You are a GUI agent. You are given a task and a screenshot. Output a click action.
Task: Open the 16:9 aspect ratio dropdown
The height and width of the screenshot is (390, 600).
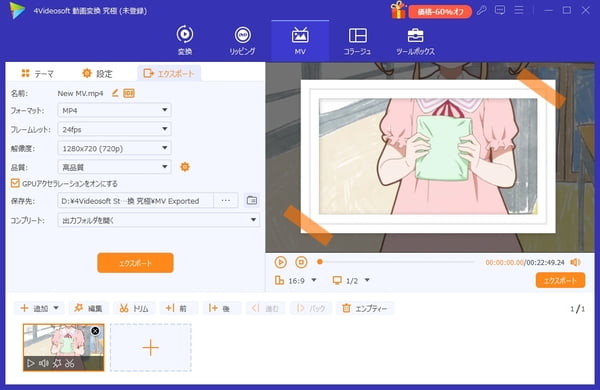pyautogui.click(x=295, y=281)
